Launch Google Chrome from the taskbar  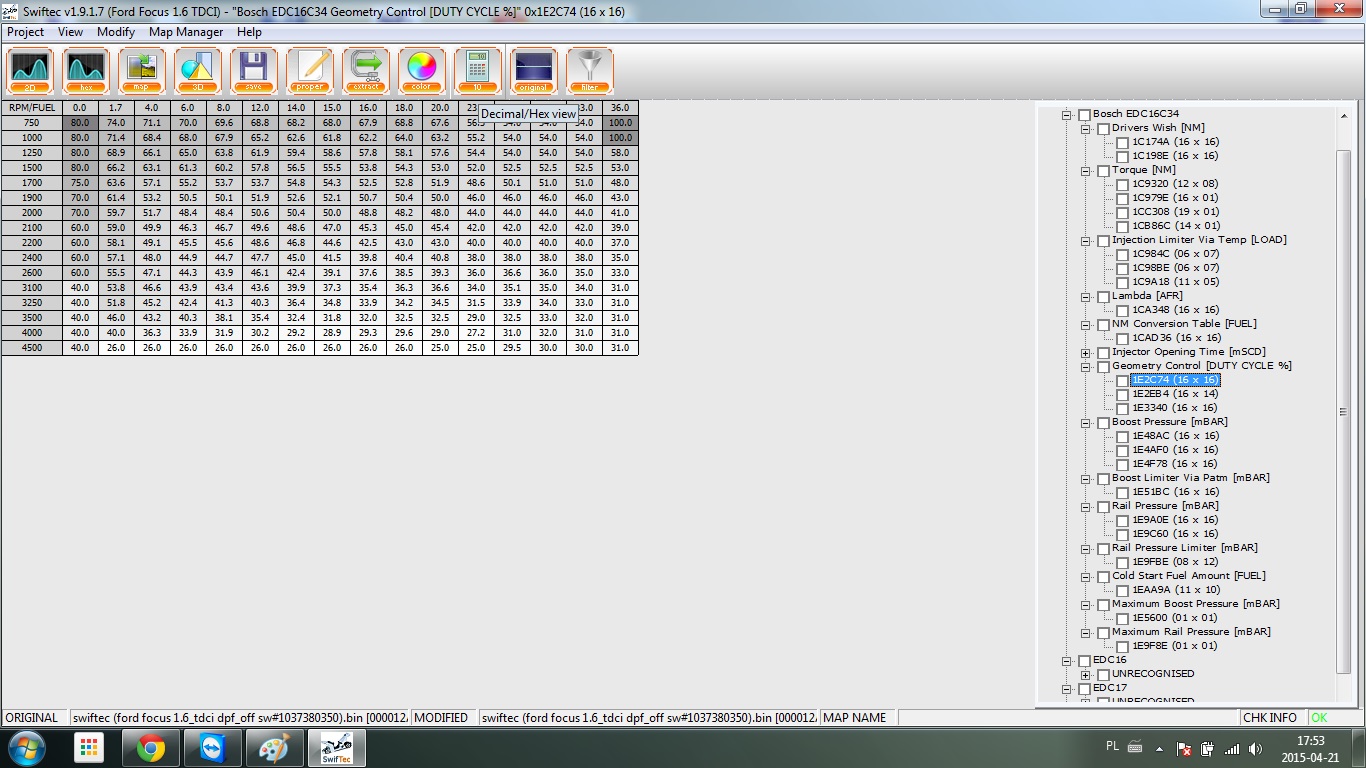coord(151,748)
